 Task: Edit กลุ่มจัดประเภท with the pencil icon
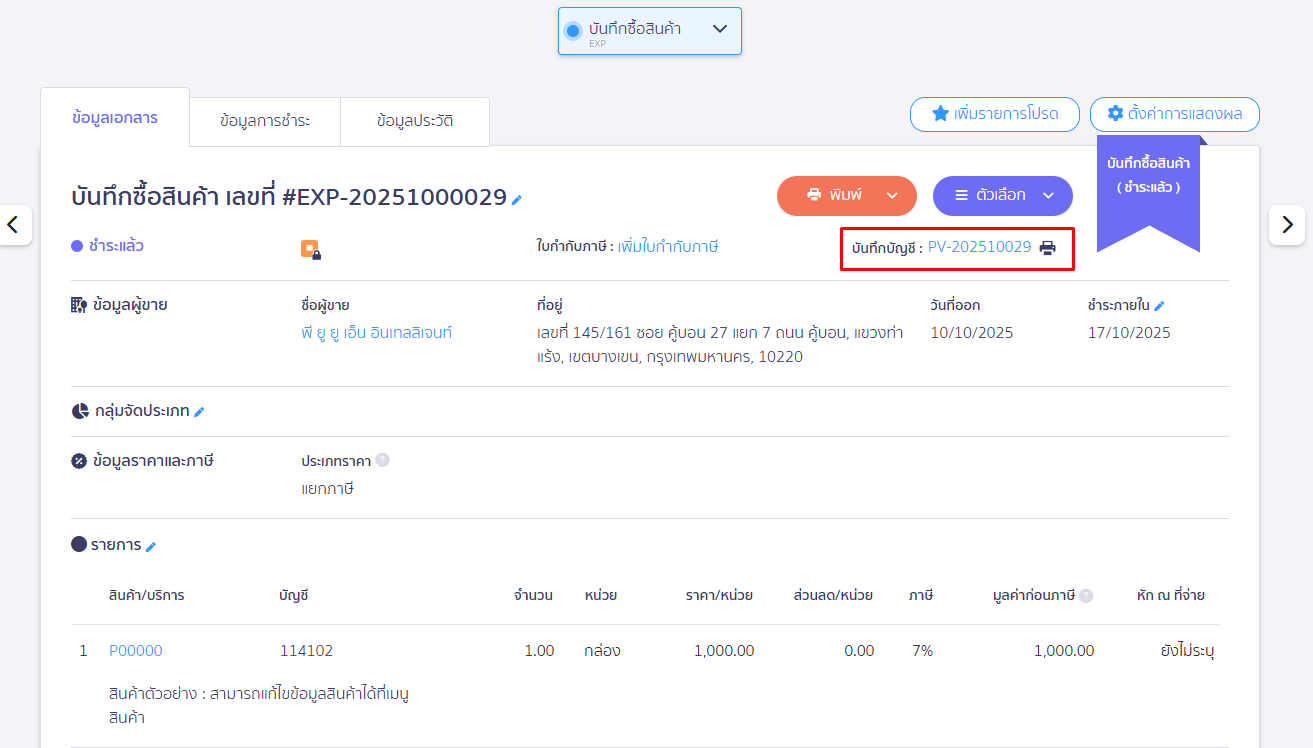point(199,412)
